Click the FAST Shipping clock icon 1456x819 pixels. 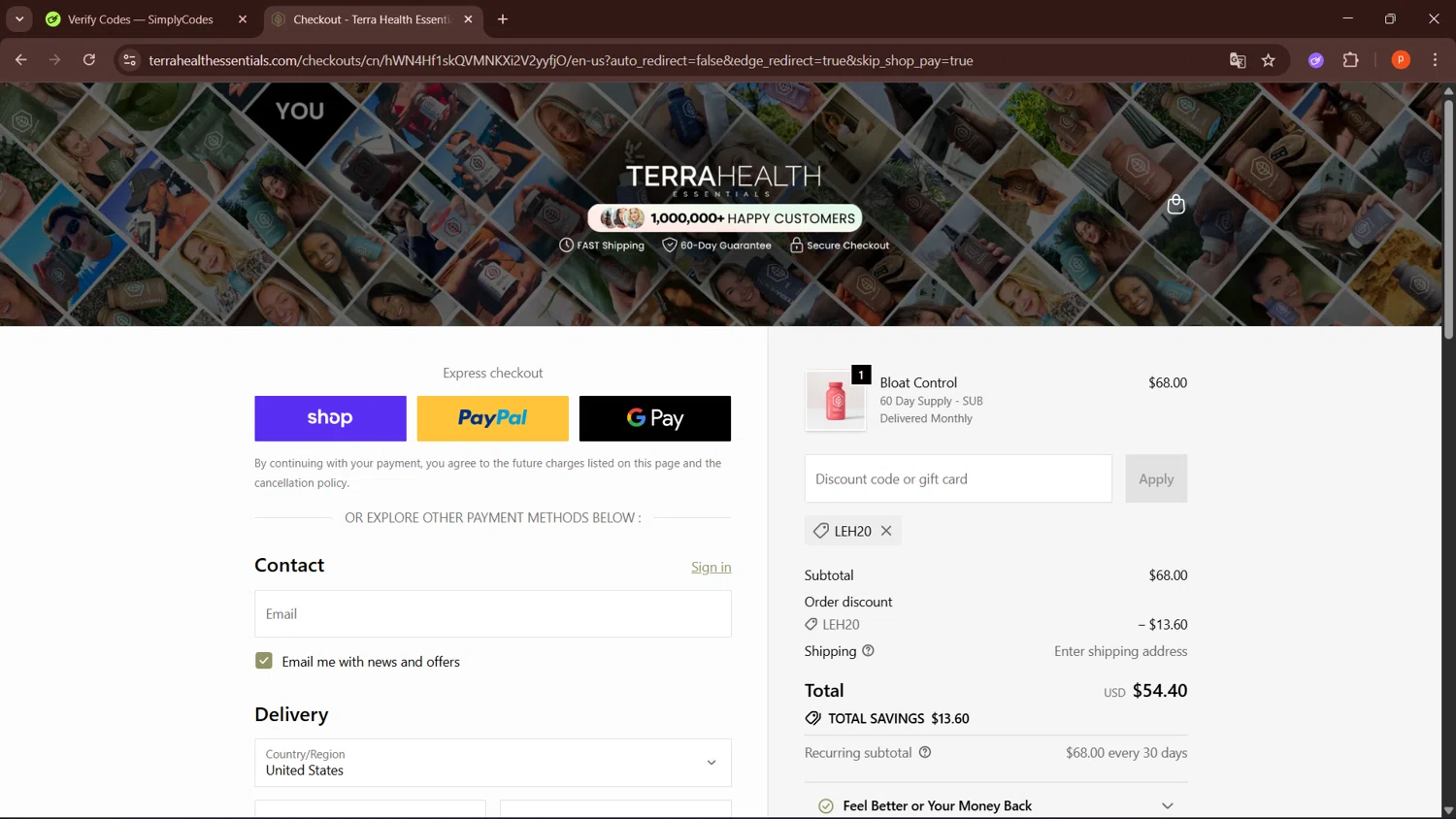click(x=567, y=246)
